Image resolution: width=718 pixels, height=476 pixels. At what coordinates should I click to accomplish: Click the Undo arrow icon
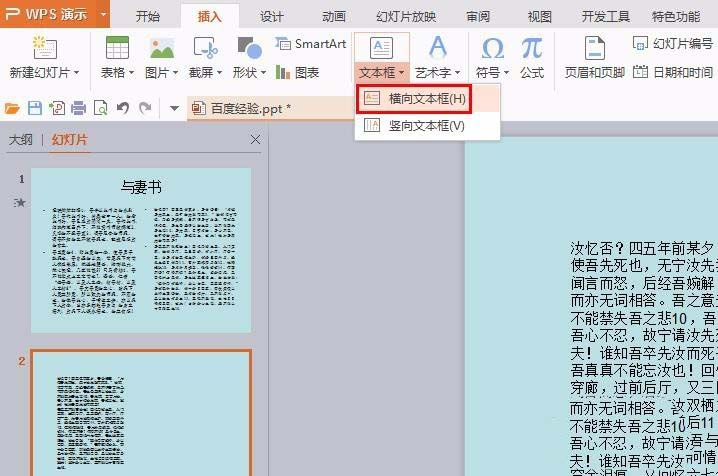[122, 108]
